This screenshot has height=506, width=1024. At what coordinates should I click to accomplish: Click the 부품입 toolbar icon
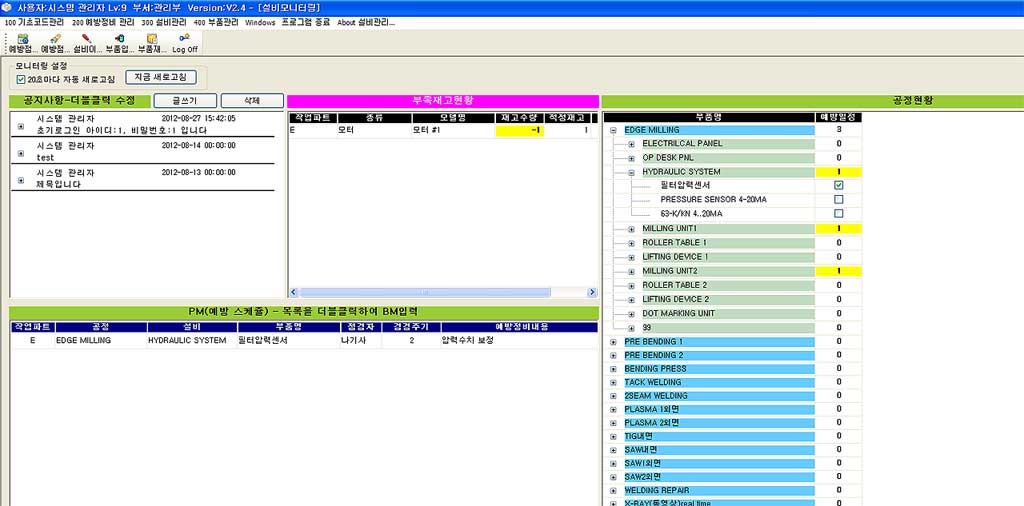coord(119,42)
